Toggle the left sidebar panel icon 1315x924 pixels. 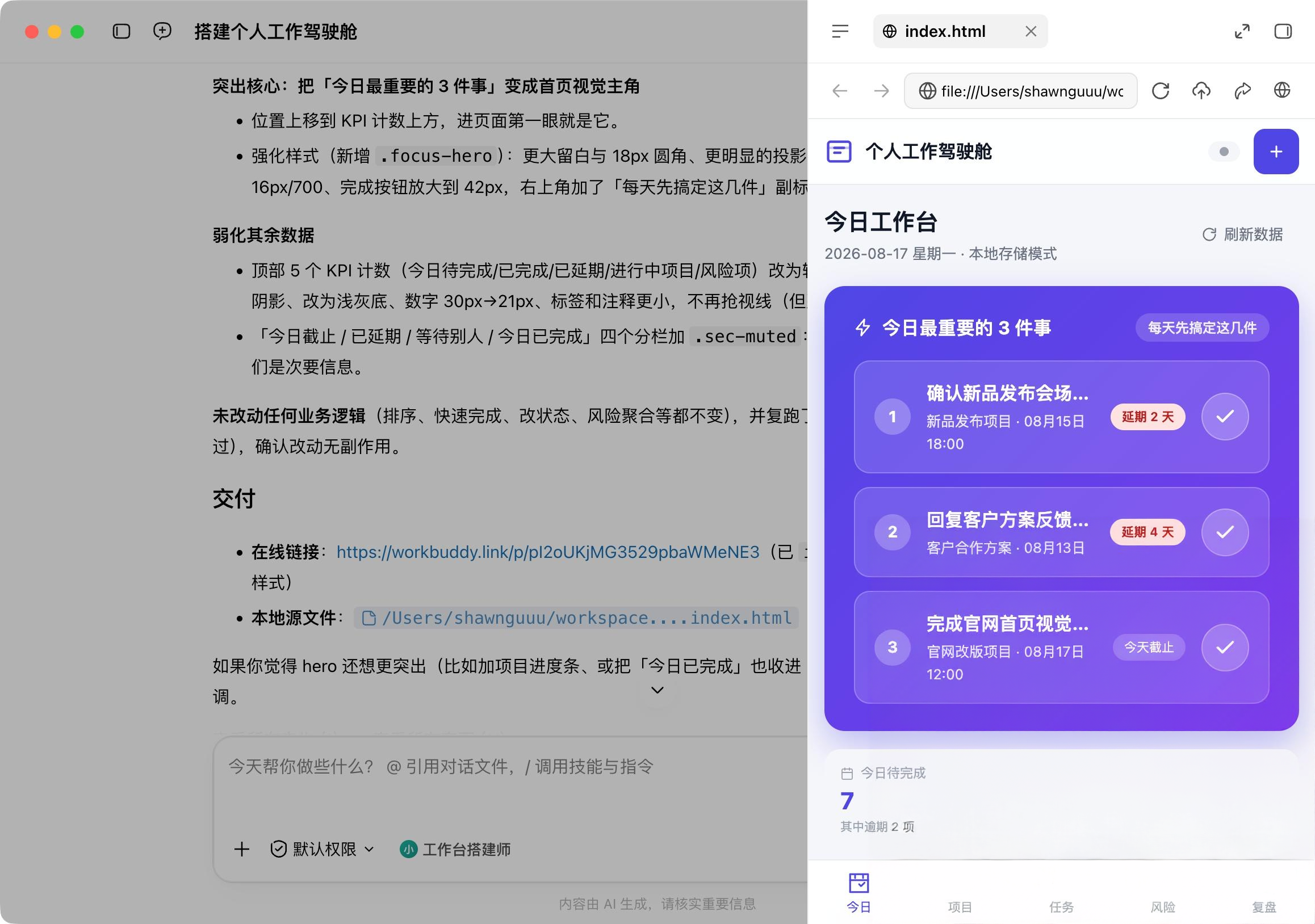(122, 31)
